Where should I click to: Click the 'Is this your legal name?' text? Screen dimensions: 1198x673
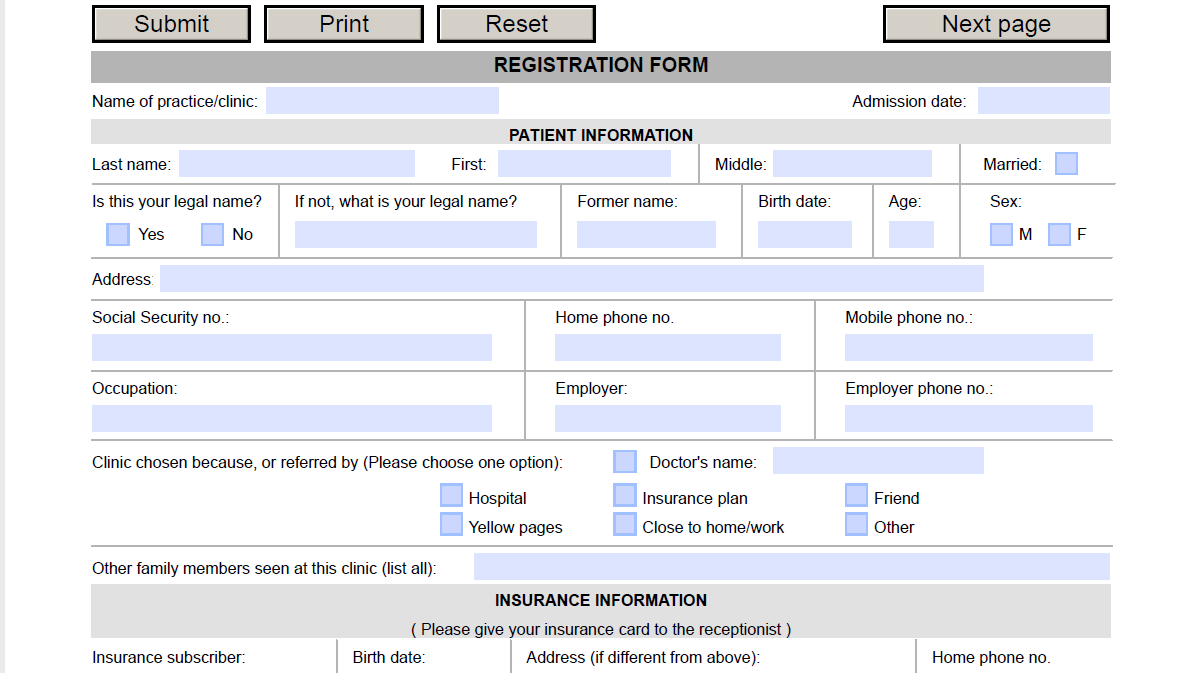(x=176, y=202)
